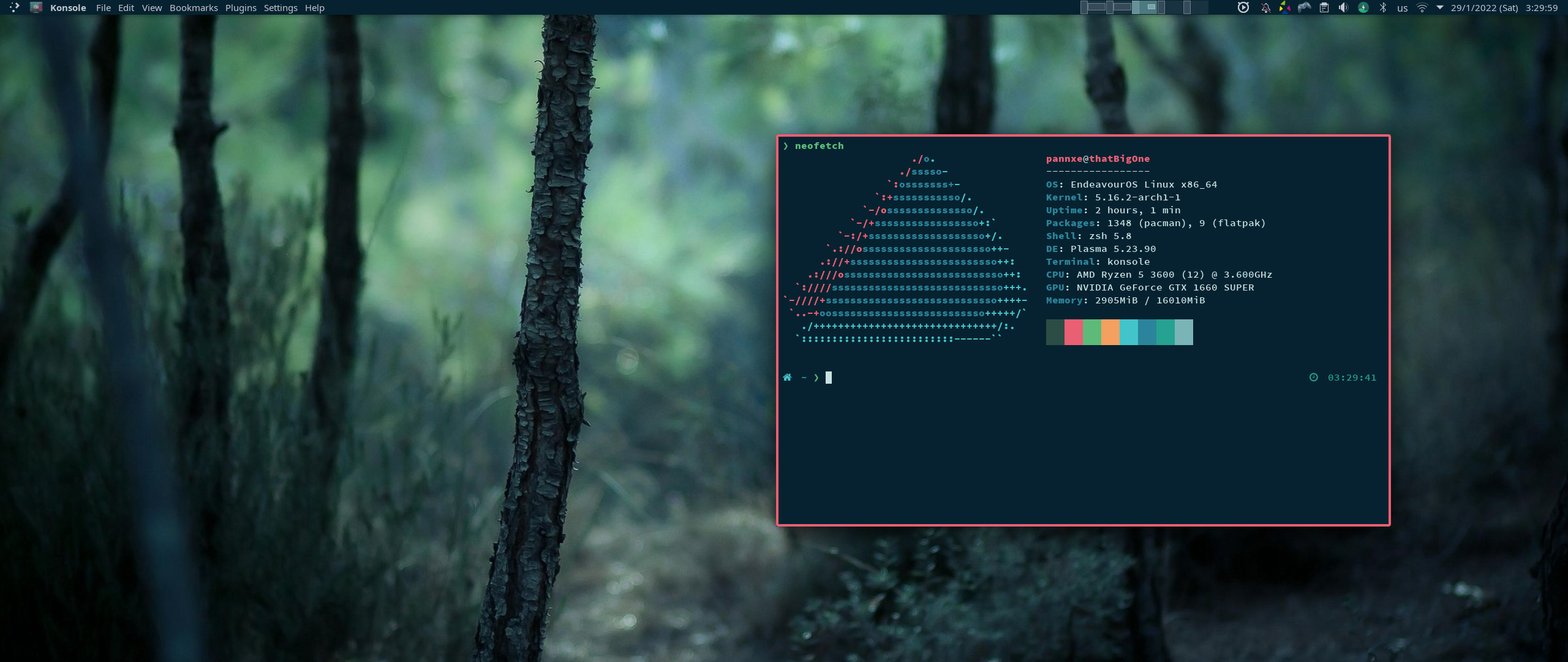The width and height of the screenshot is (1568, 662).
Task: Open the gamepad tray icon
Action: point(1305,7)
